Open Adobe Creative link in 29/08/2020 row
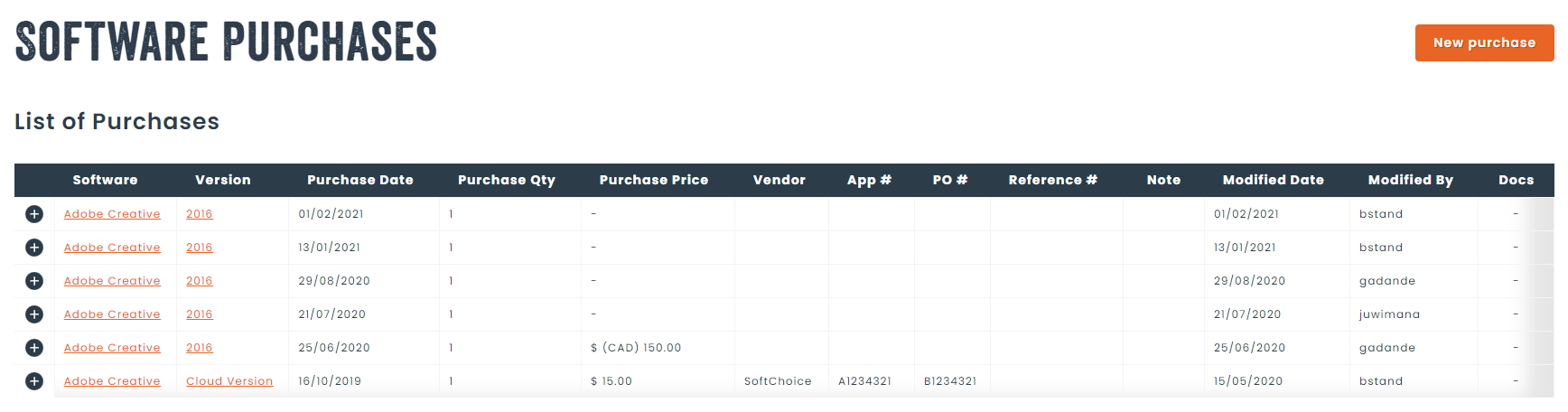The image size is (1568, 412). 112,281
